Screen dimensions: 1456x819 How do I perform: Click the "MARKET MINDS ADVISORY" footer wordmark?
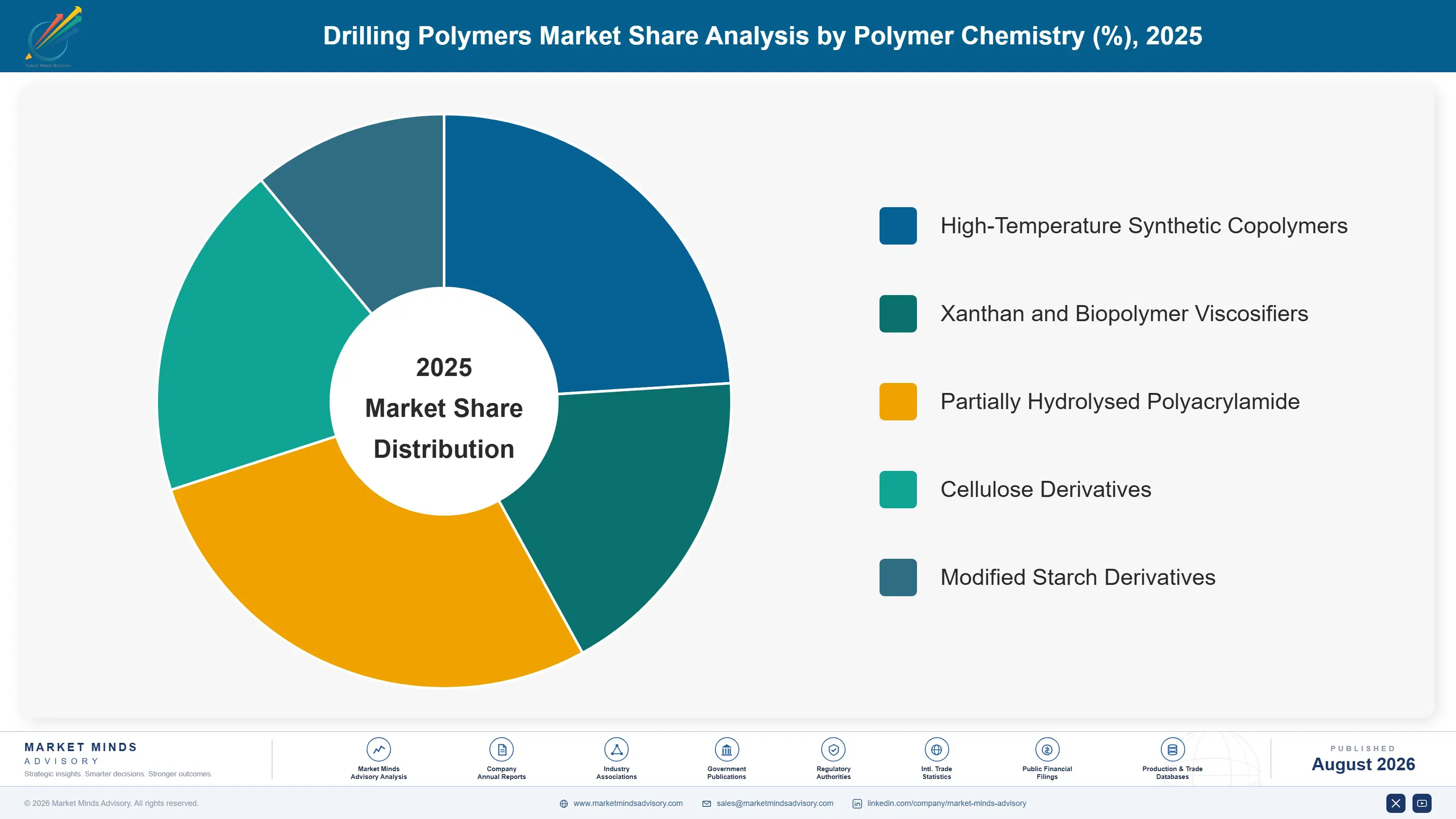pyautogui.click(x=81, y=753)
